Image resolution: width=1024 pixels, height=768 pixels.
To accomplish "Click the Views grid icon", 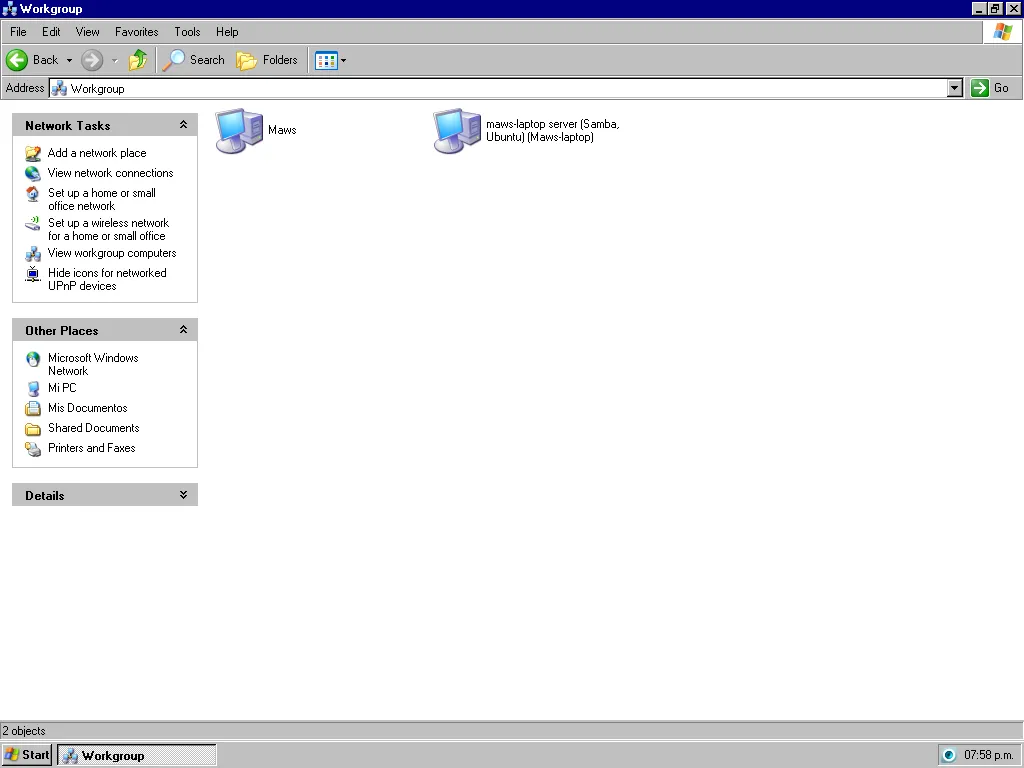I will pyautogui.click(x=326, y=61).
